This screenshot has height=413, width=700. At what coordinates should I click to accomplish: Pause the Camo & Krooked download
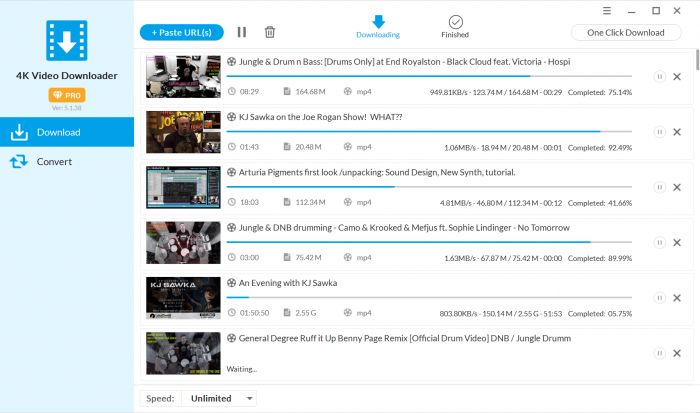[659, 242]
